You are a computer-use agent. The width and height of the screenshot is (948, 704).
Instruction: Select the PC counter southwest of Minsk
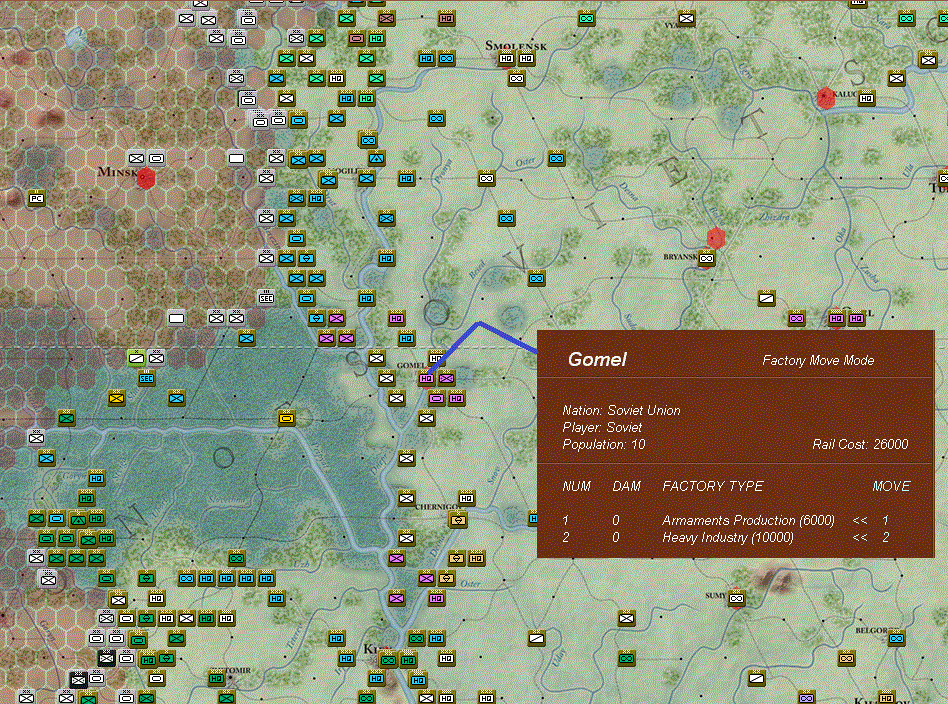point(36,198)
